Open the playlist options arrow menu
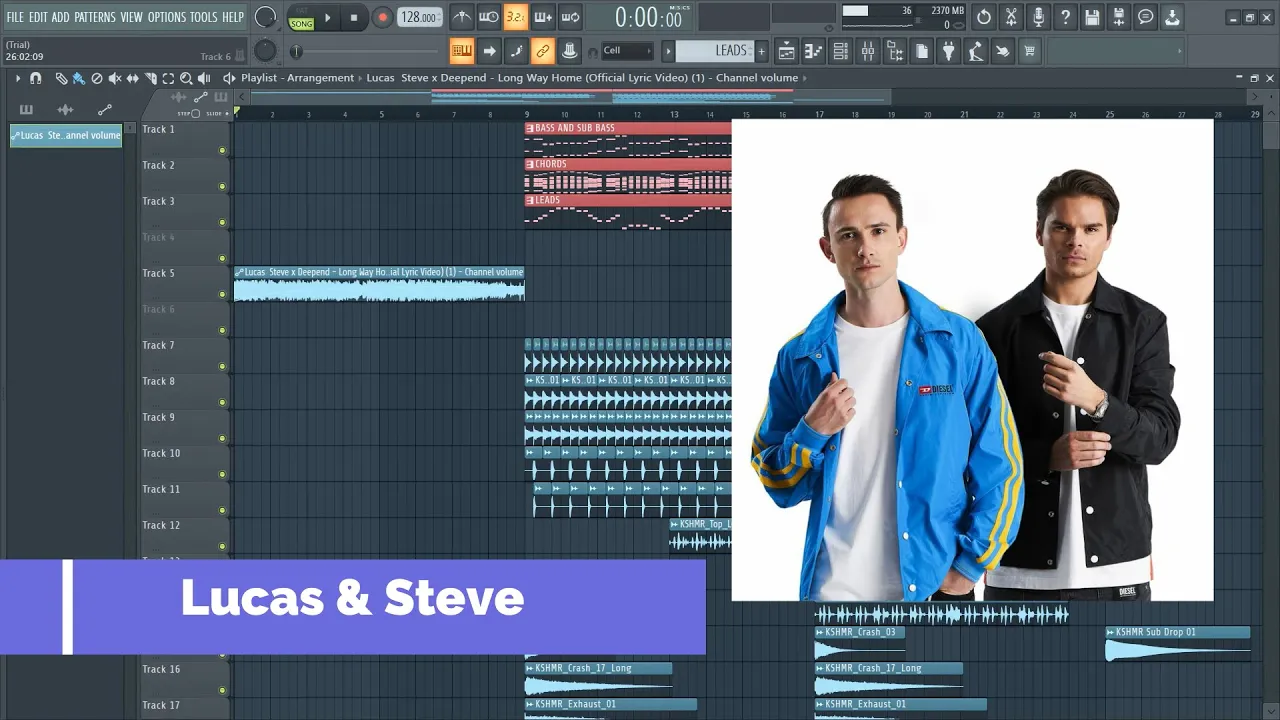This screenshot has width=1280, height=720. (17, 78)
